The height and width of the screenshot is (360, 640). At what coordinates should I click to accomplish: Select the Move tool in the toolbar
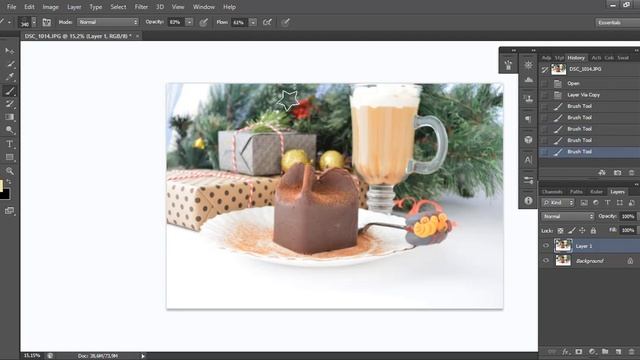[x=9, y=51]
